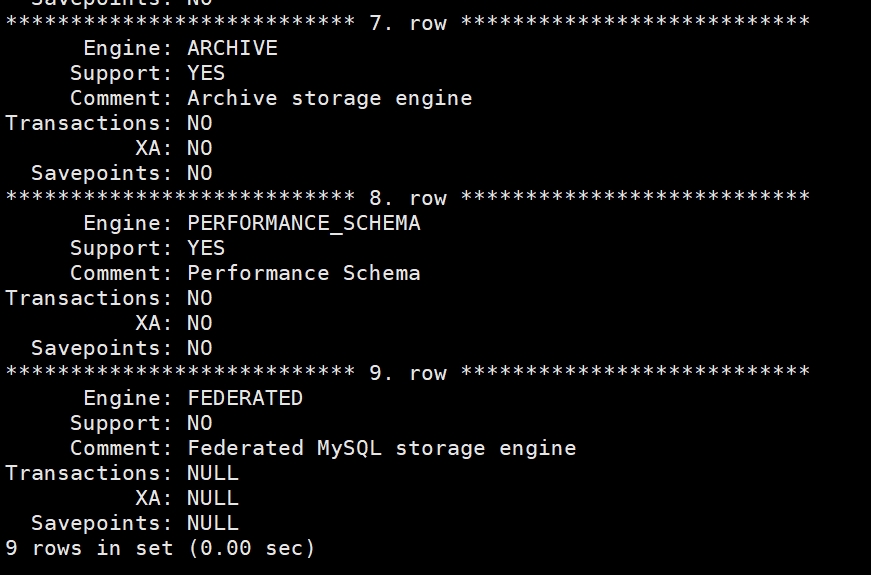Click 'Federated MySQL storage engine' comment

pos(382,449)
